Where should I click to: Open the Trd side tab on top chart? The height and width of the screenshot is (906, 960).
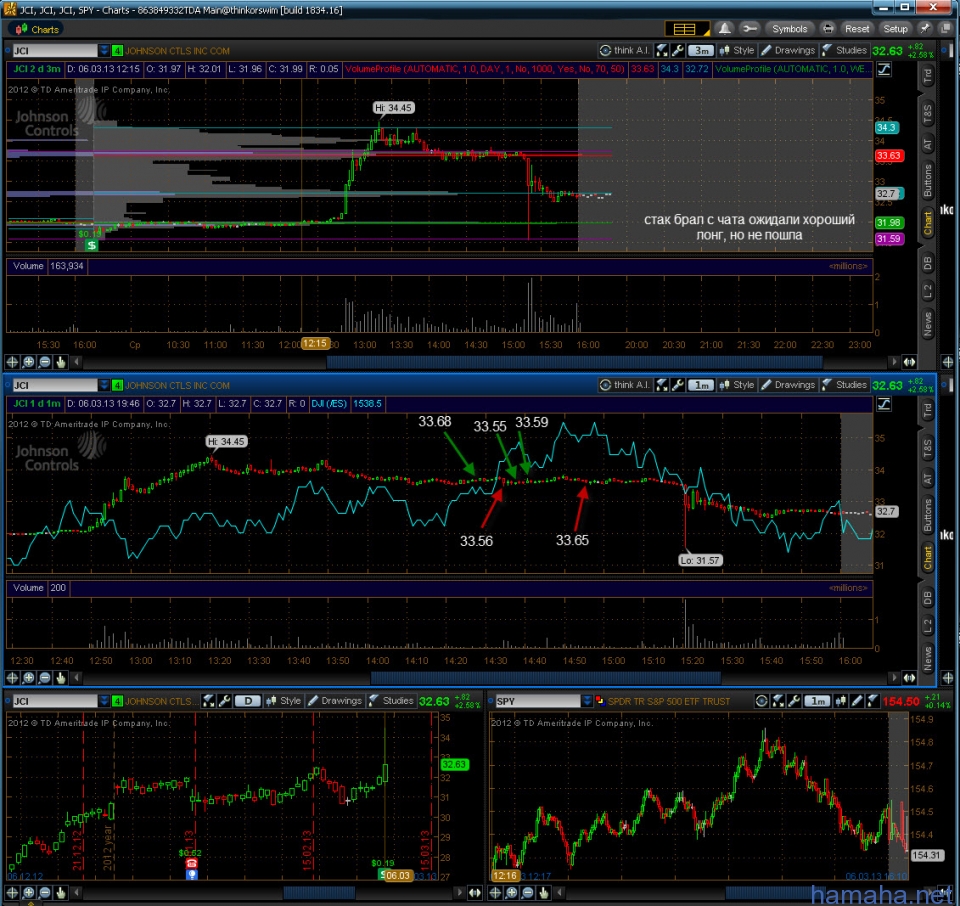(928, 75)
